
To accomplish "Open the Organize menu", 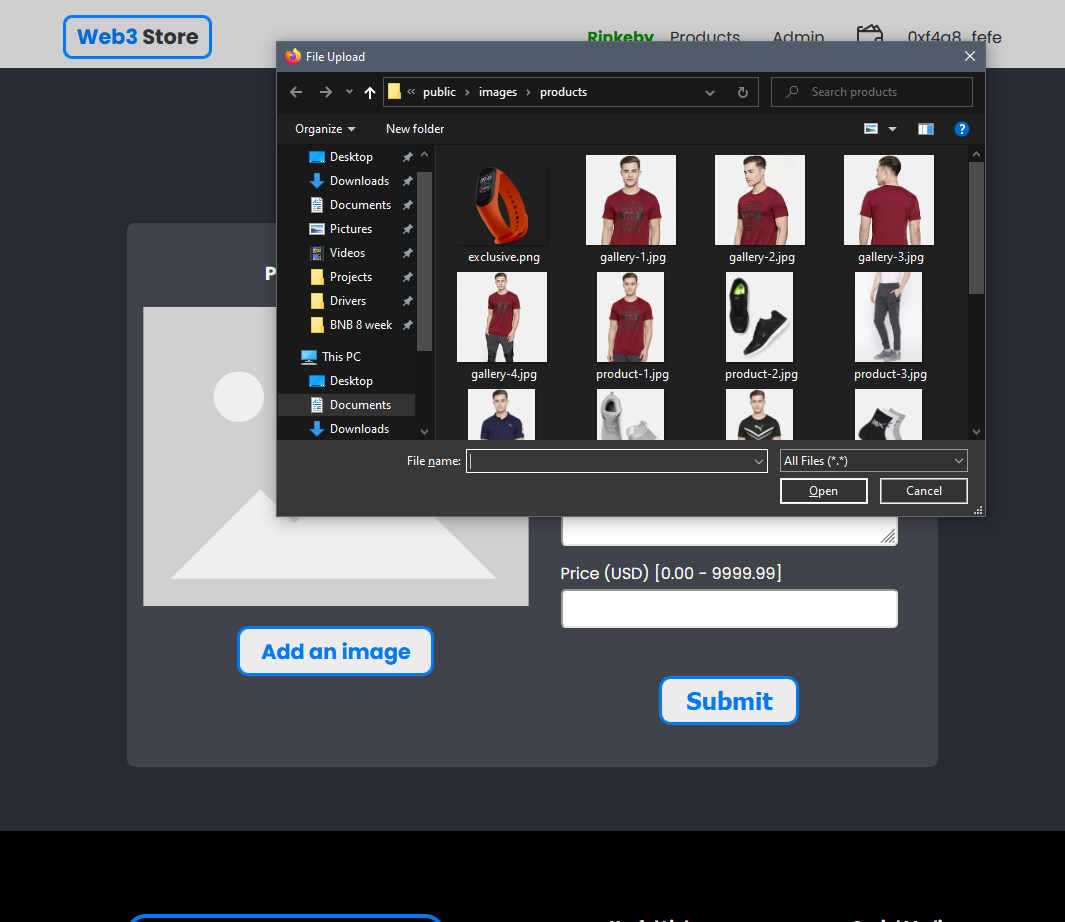I will click(x=325, y=129).
